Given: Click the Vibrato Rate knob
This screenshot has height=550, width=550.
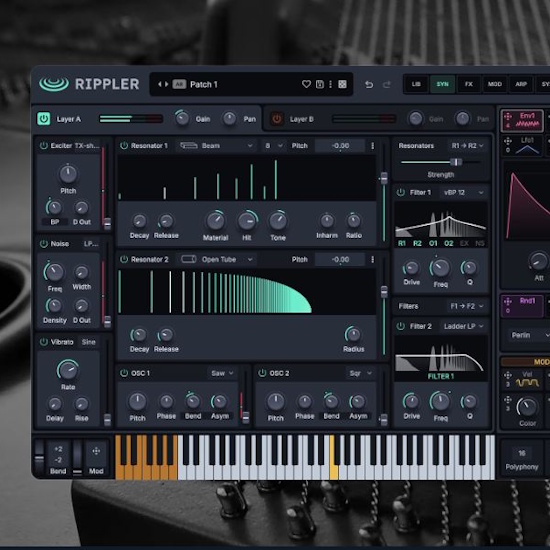Looking at the screenshot, I should (68, 370).
